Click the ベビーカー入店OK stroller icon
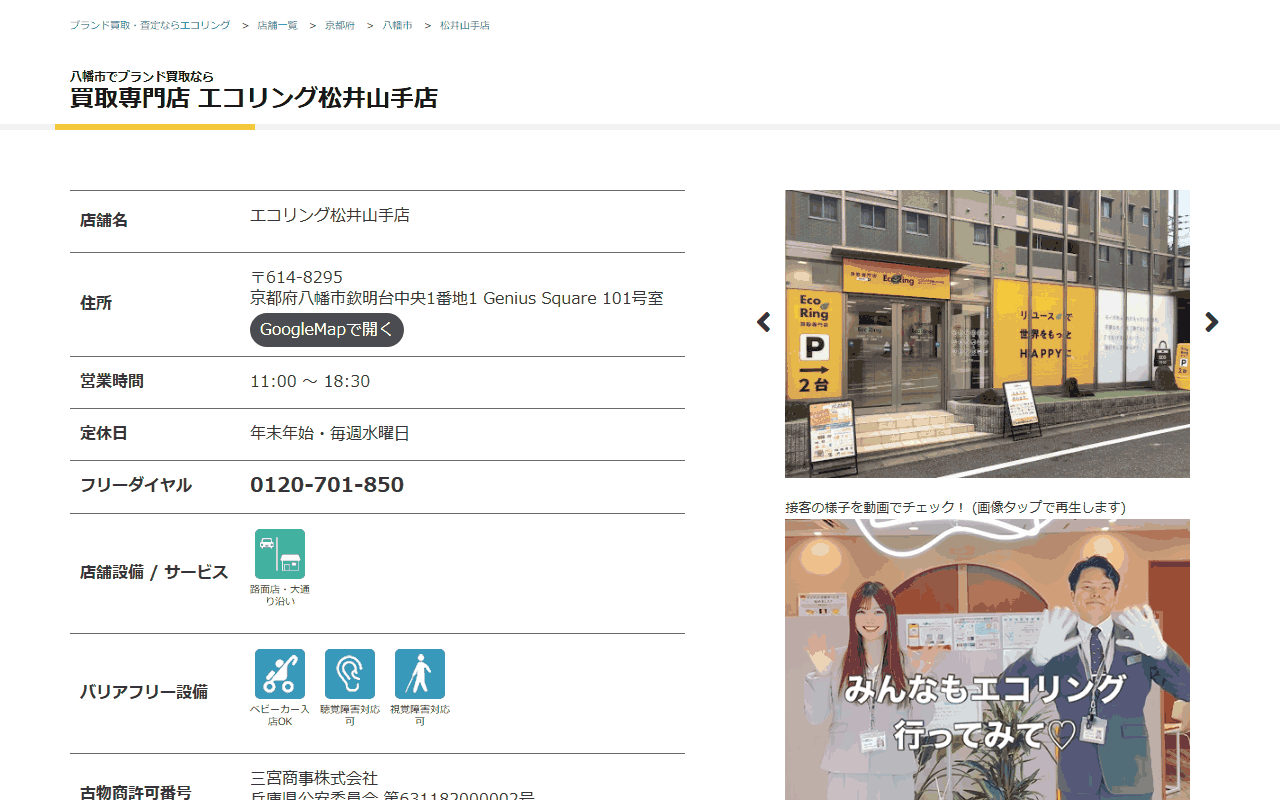 pos(280,674)
